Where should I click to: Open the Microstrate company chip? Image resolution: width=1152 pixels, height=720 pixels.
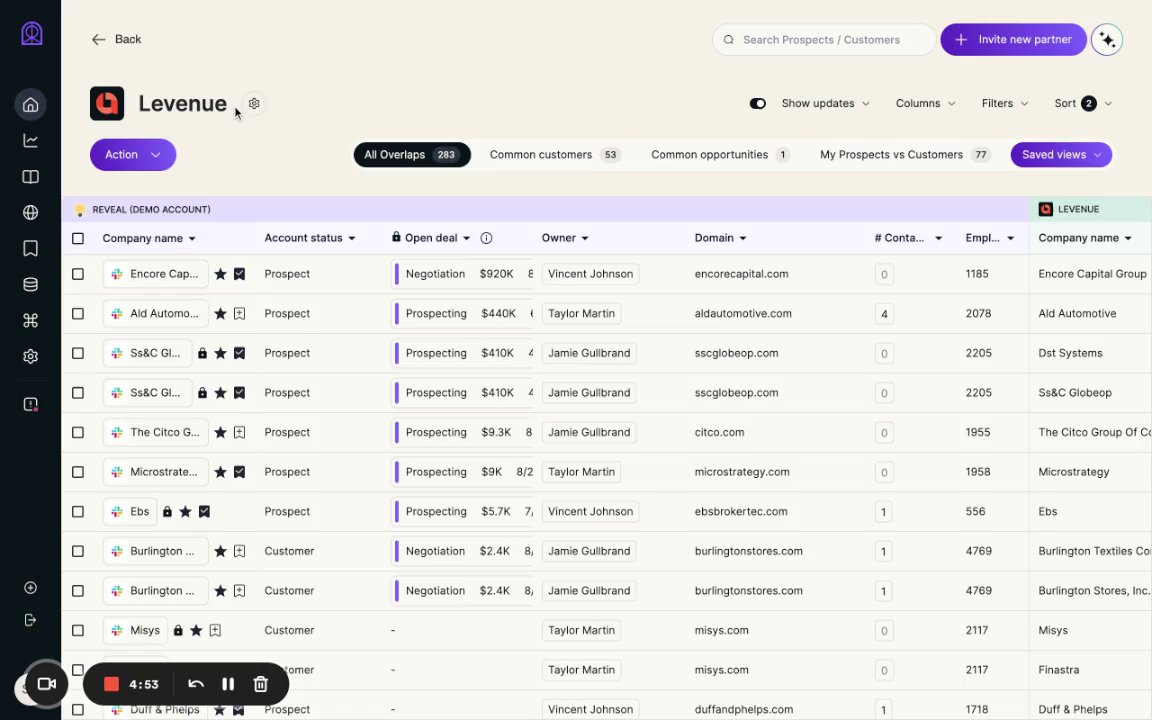click(x=156, y=472)
